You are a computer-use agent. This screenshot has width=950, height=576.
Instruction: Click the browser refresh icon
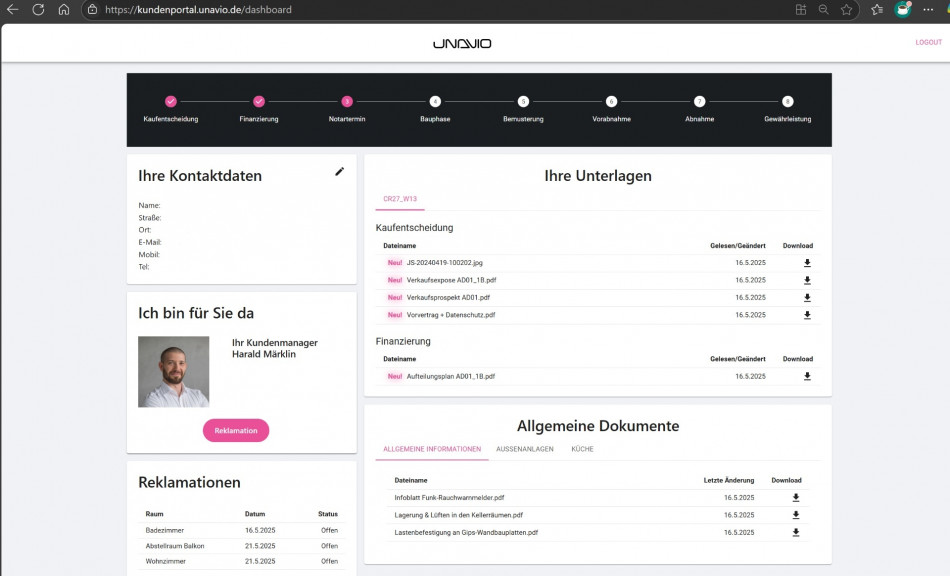37,10
